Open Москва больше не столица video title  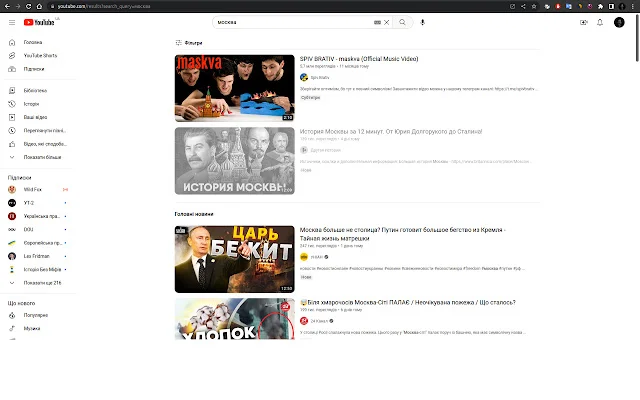(x=402, y=234)
